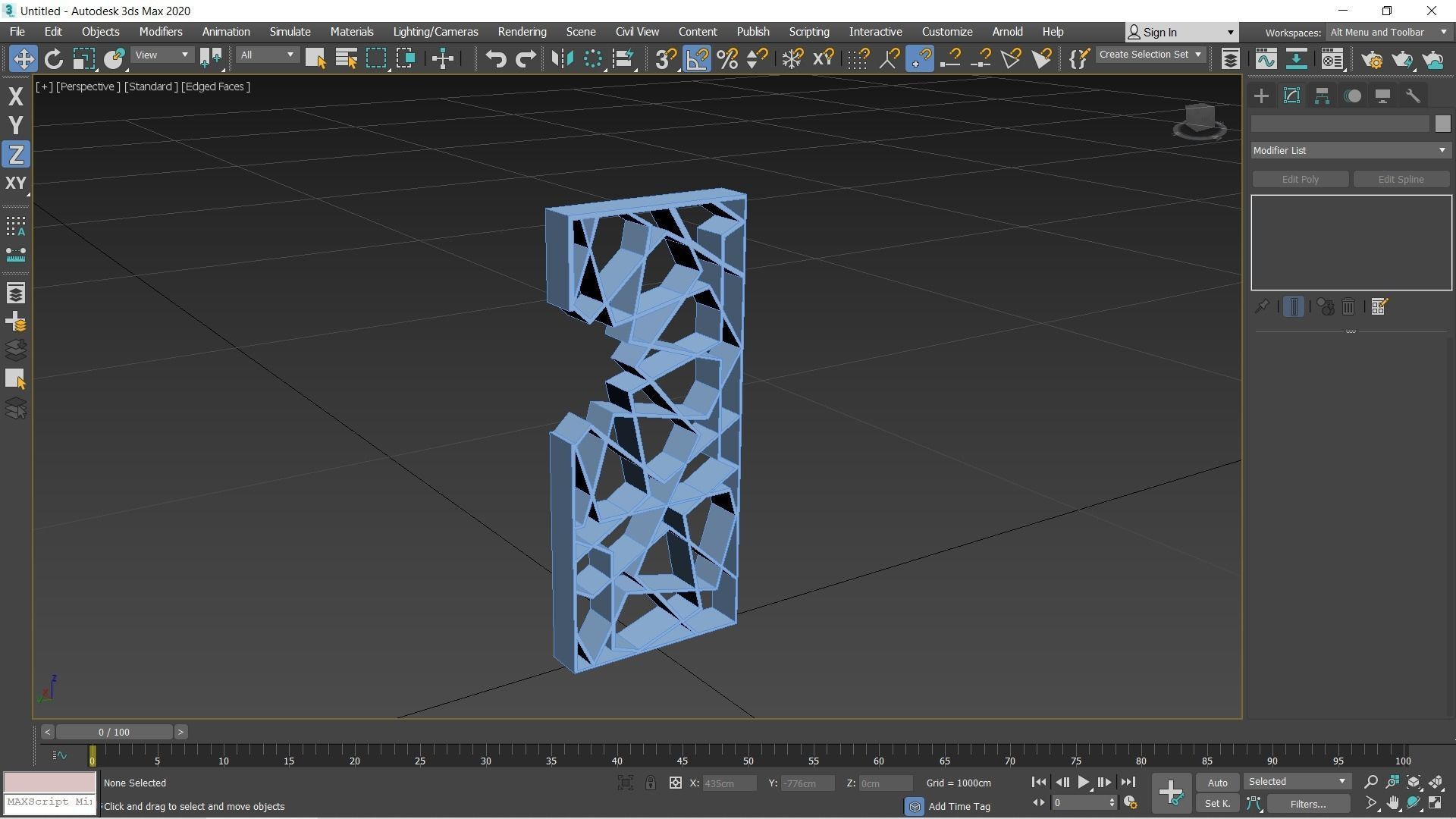Click the object color swatch

[x=1442, y=124]
